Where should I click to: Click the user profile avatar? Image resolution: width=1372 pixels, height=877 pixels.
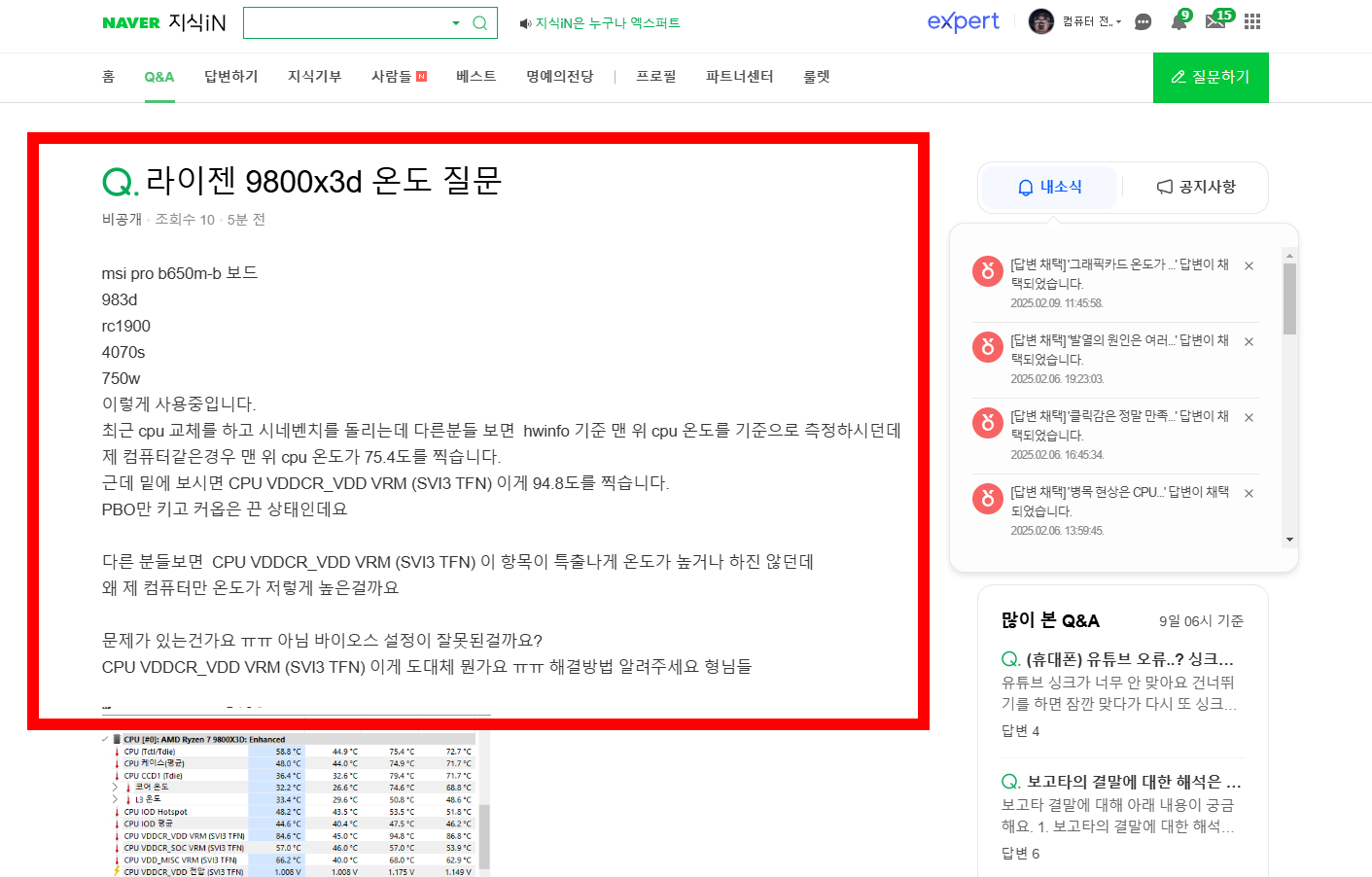coord(1041,21)
